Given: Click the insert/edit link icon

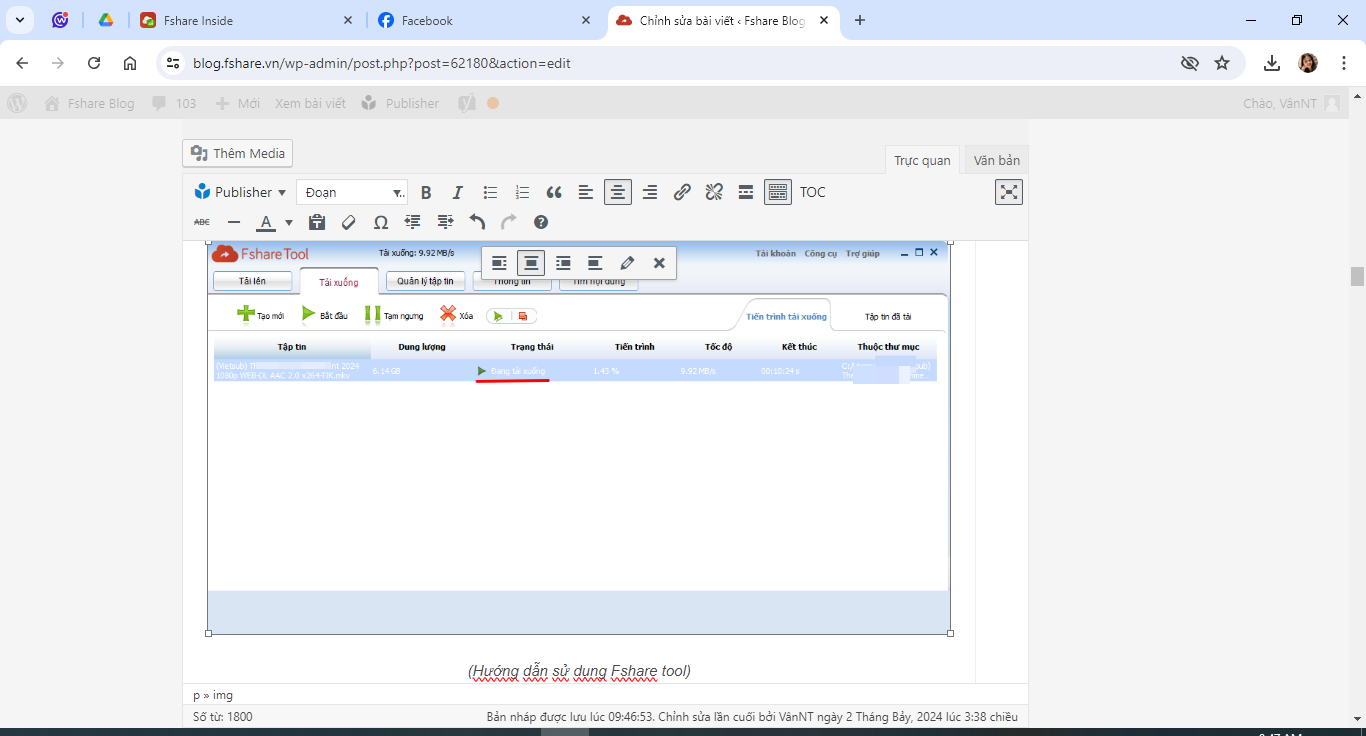Looking at the screenshot, I should click(x=682, y=192).
